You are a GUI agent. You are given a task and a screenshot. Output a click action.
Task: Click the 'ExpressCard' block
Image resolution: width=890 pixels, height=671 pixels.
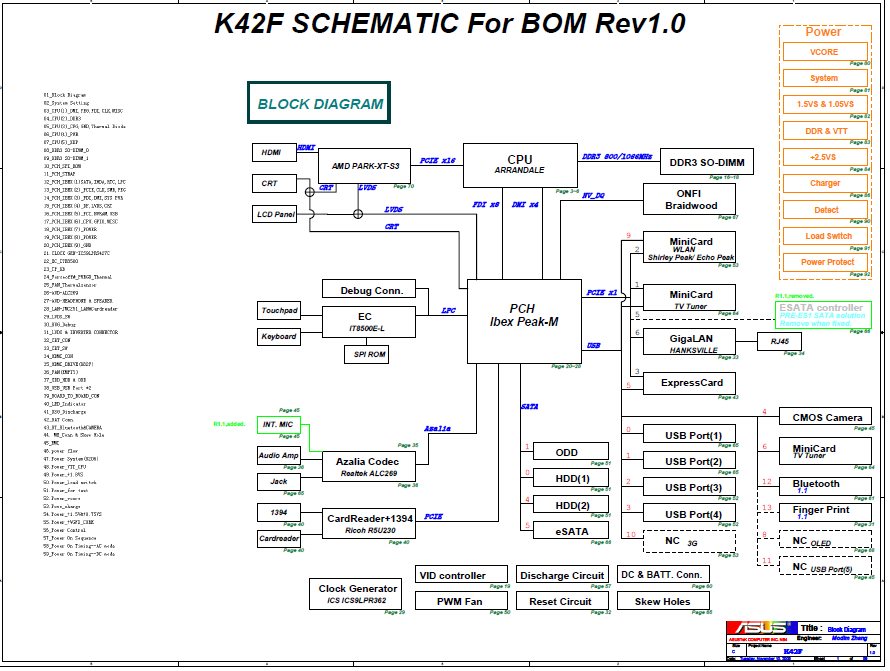pyautogui.click(x=689, y=383)
